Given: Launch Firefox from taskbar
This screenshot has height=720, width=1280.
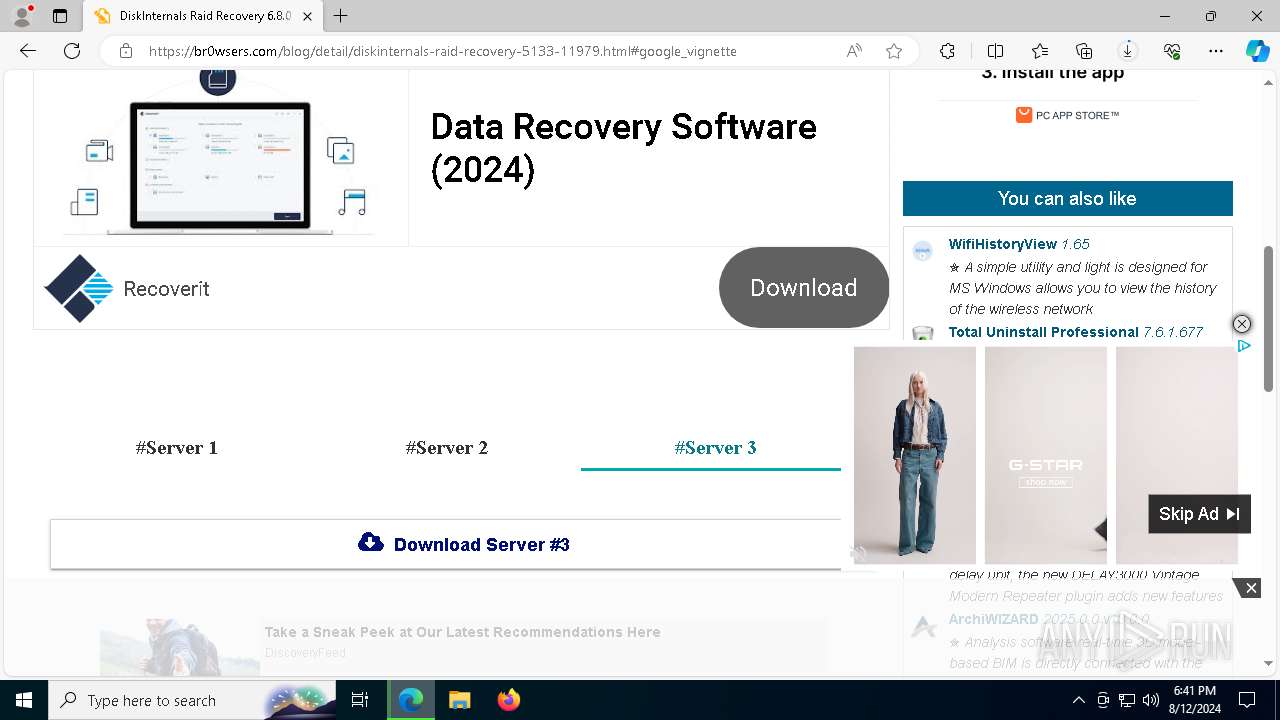Looking at the screenshot, I should 509,700.
